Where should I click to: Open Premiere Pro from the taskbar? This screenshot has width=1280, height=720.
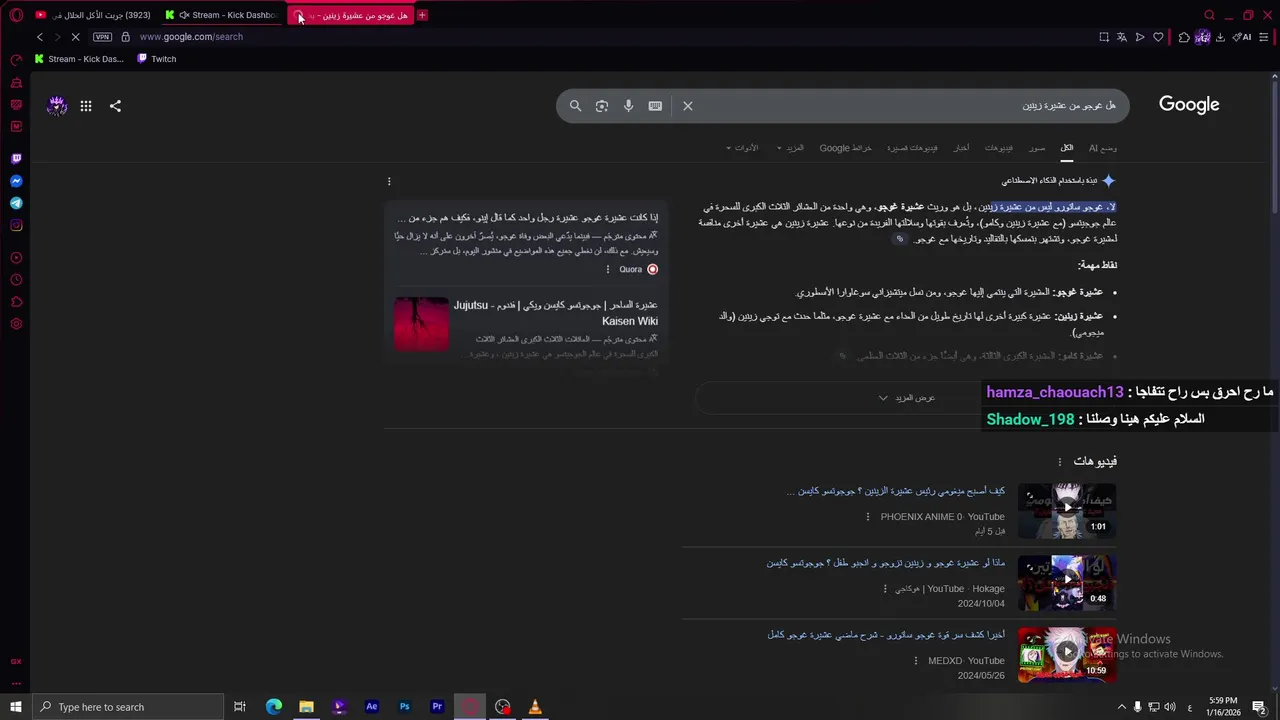(437, 707)
